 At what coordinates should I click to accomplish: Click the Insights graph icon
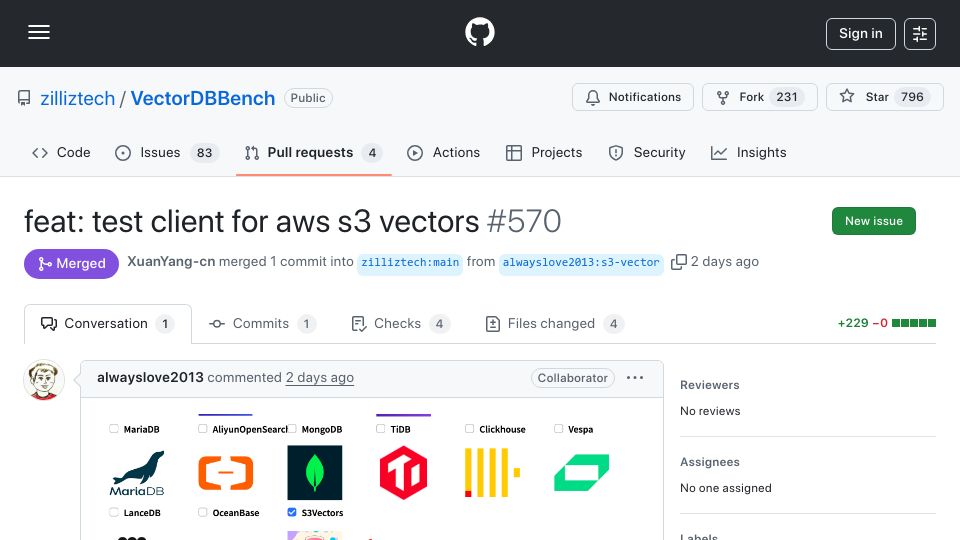coord(719,153)
